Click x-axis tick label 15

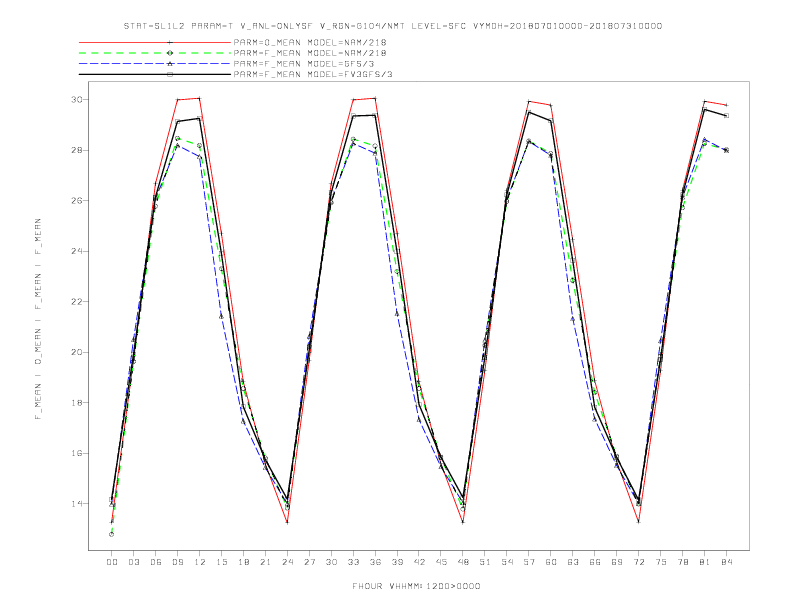click(221, 562)
